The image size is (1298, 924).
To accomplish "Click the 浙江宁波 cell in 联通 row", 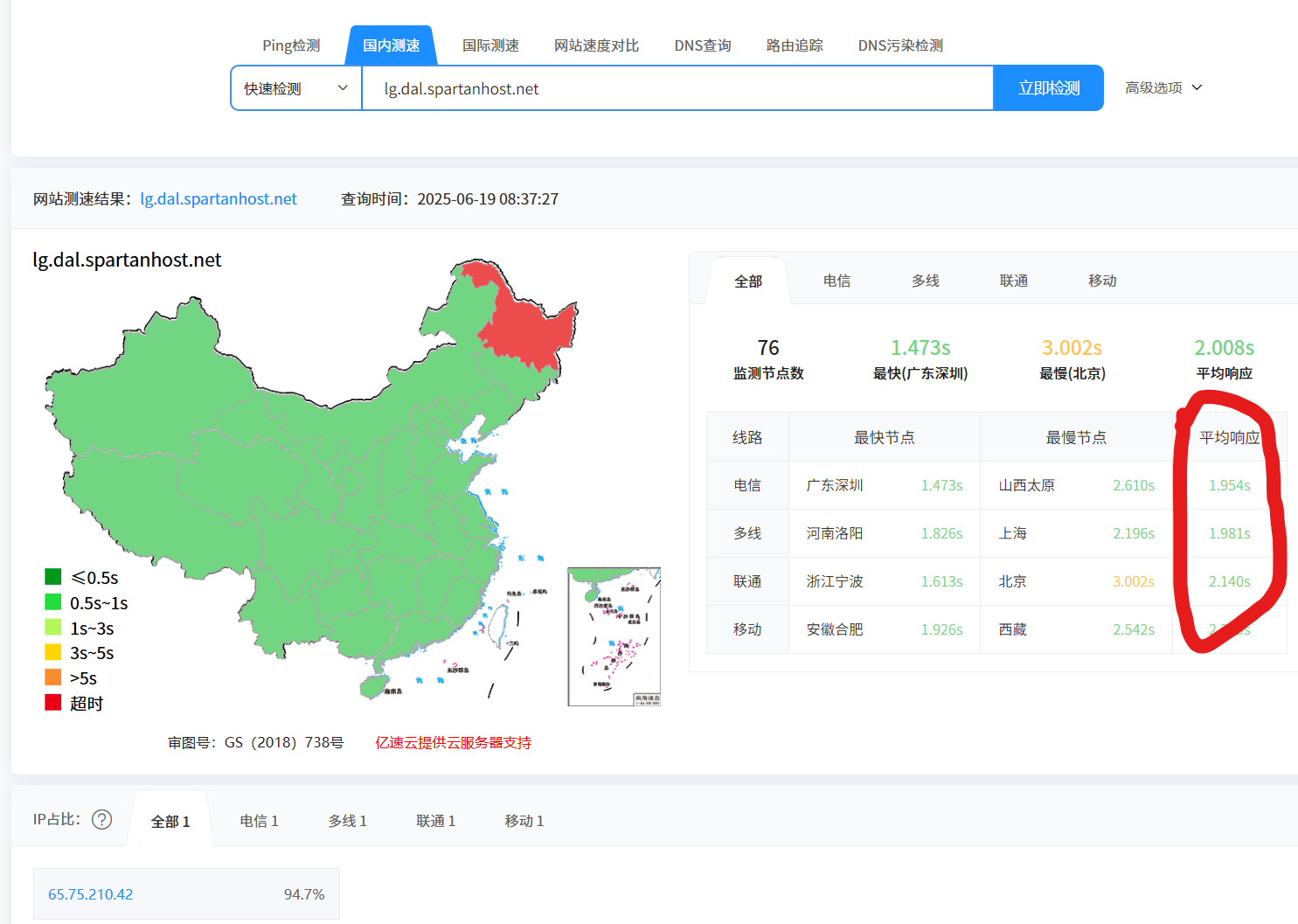I will (835, 581).
